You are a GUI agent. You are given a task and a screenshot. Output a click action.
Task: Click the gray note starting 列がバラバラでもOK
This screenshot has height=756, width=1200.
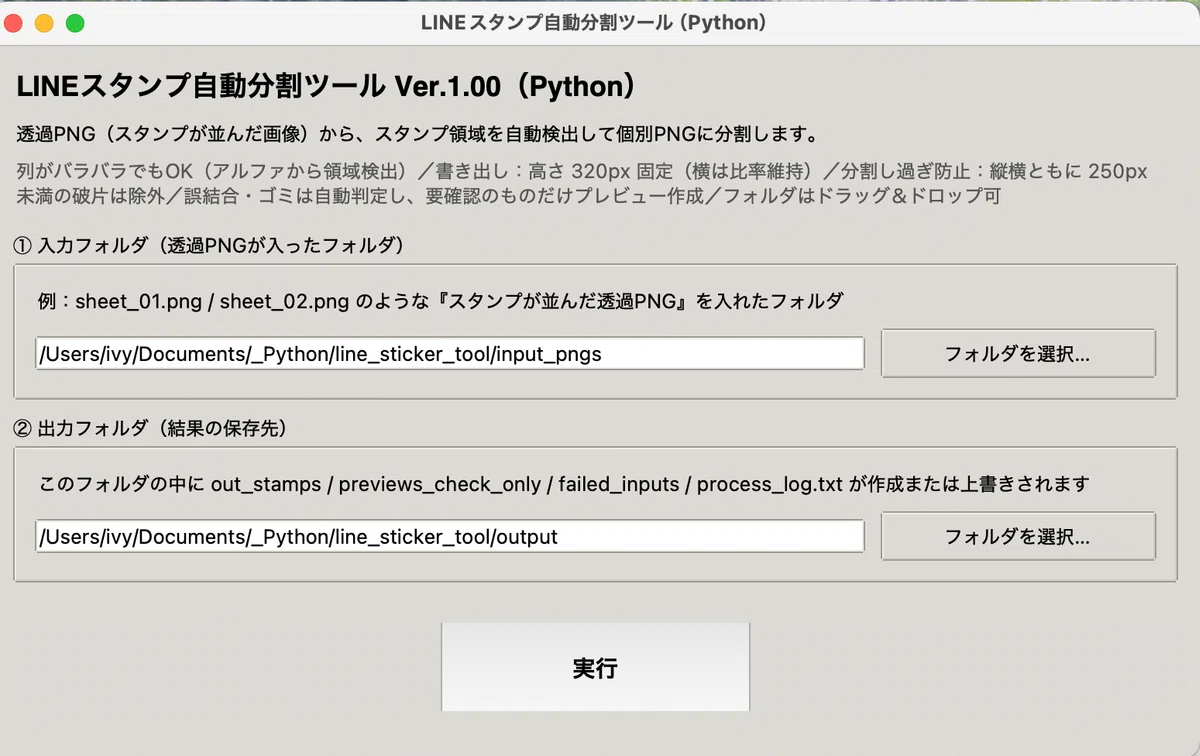tap(582, 172)
